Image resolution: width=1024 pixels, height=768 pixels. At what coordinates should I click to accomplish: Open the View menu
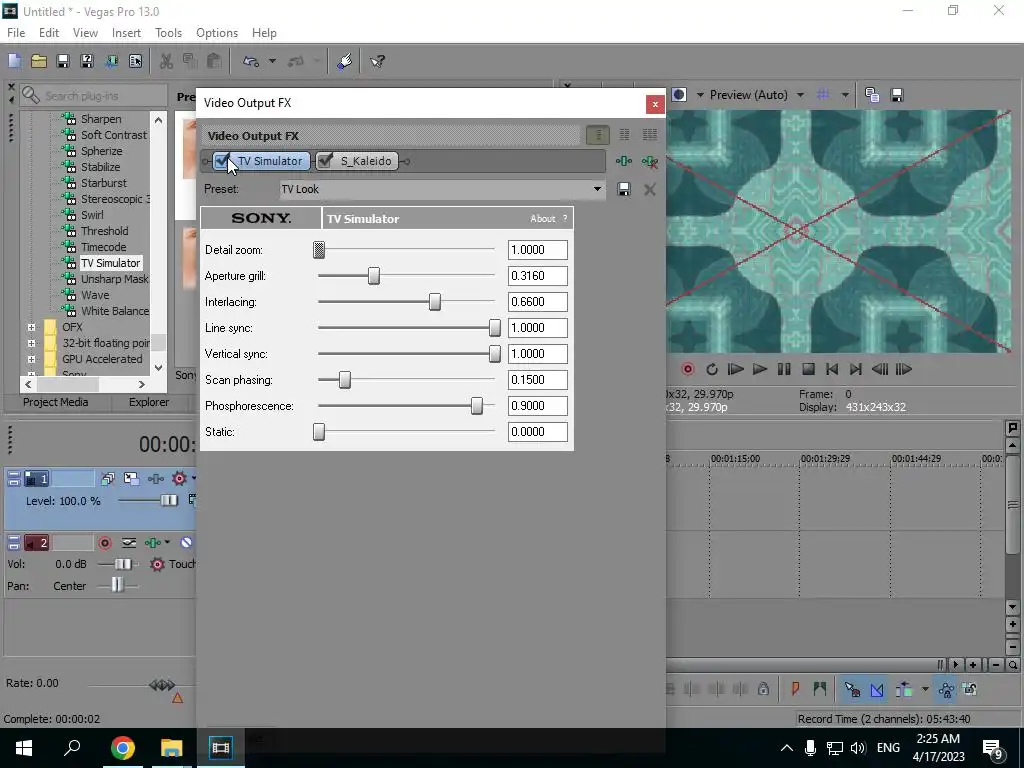click(86, 33)
